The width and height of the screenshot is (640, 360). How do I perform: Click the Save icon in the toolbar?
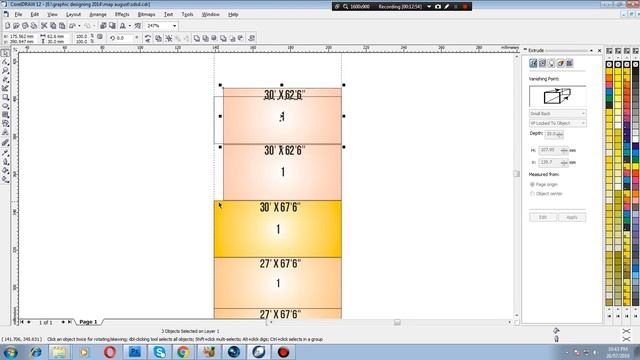click(25, 26)
